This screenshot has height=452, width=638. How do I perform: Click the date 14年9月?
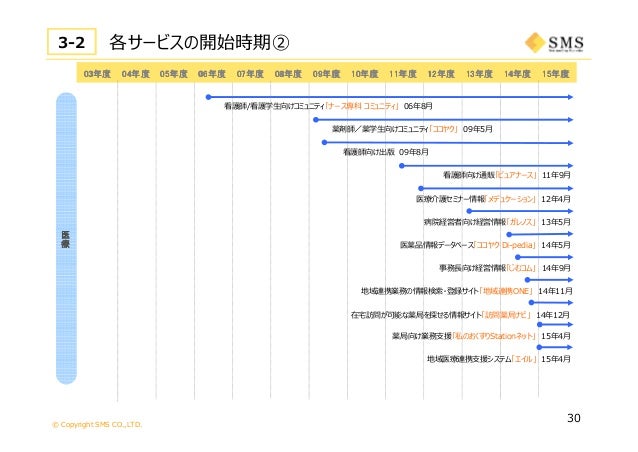click(556, 268)
